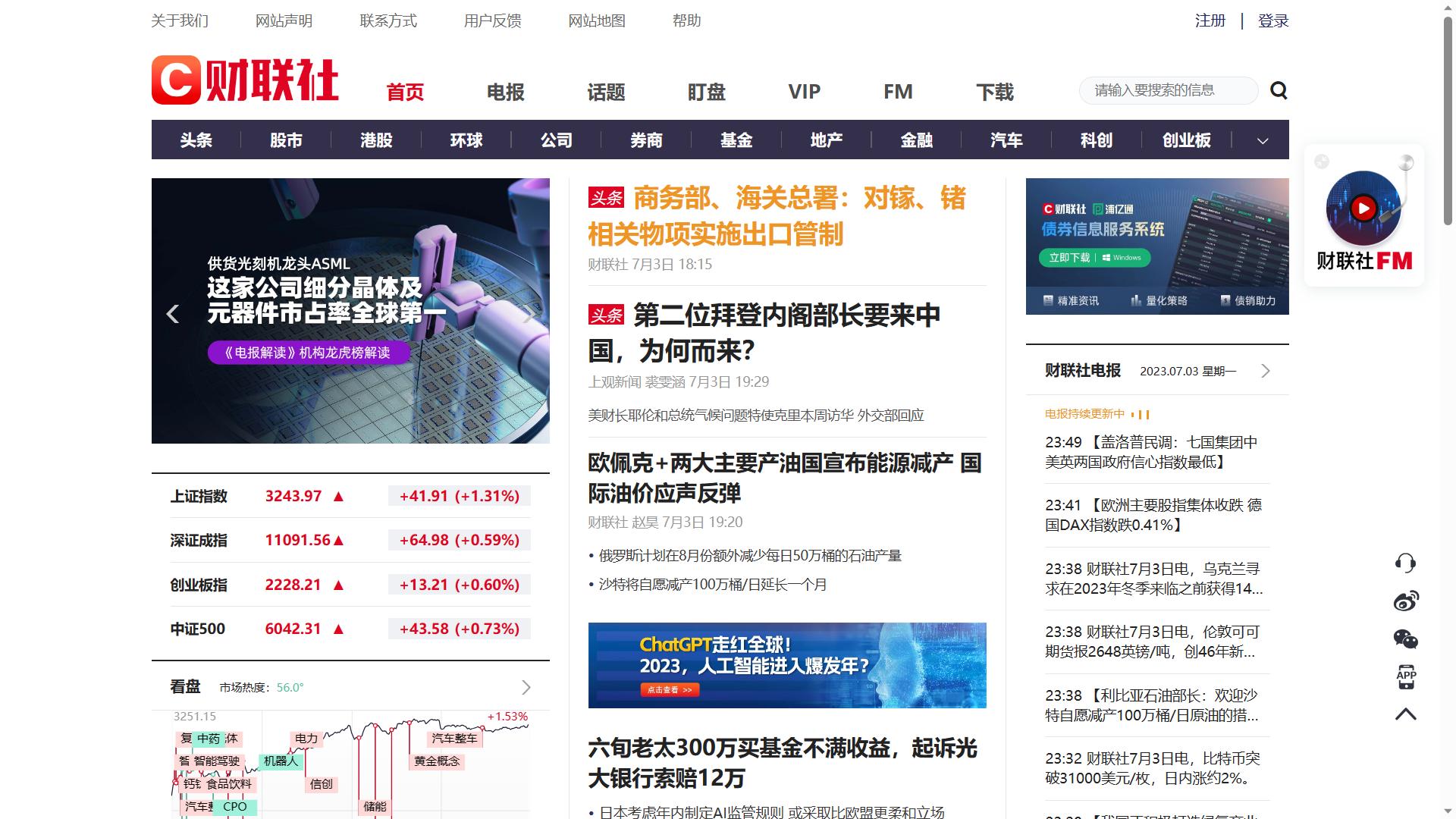
Task: Click the 注册 registration link
Action: (x=1209, y=20)
